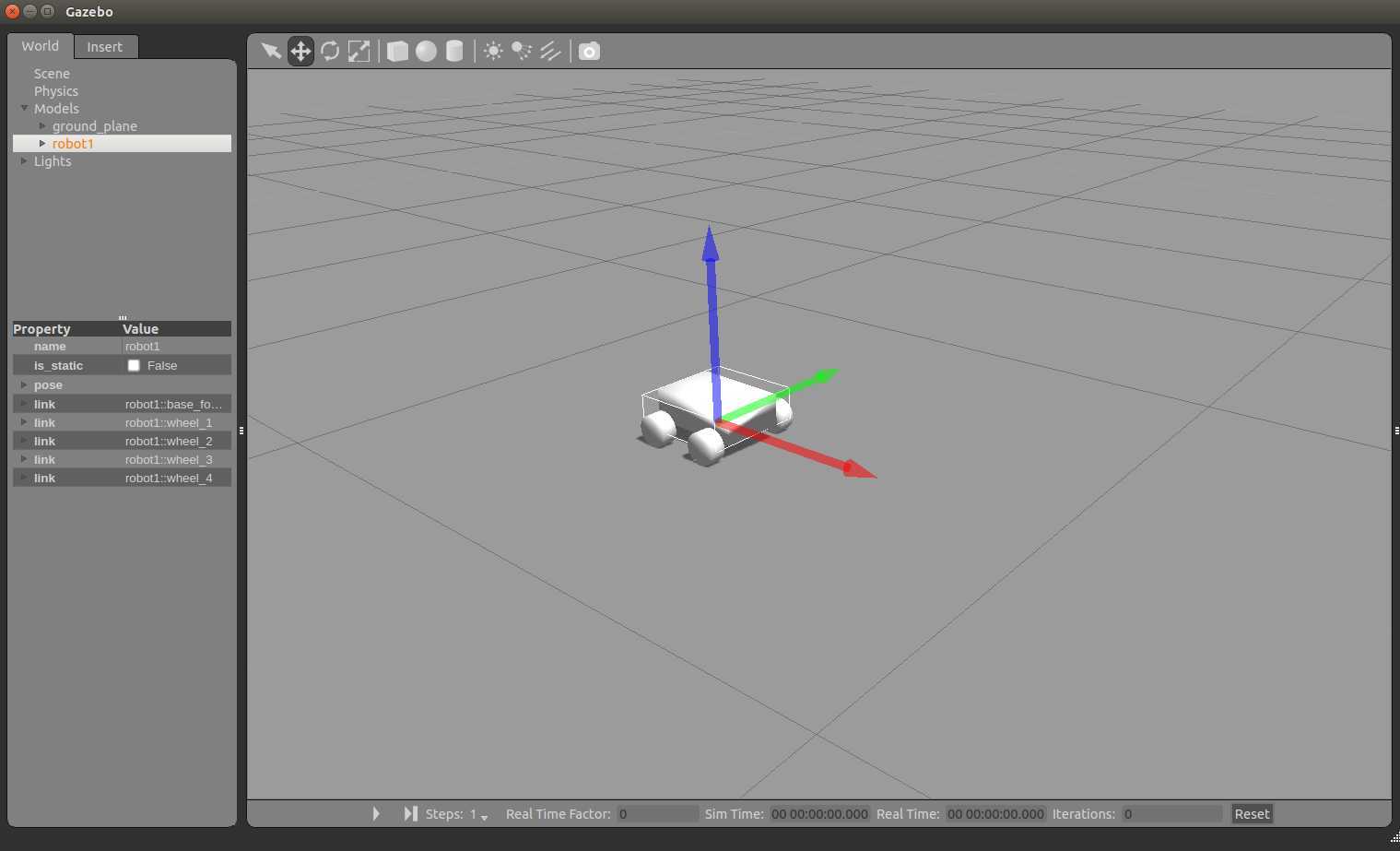Add a directional light
Viewport: 1400px width, 851px height.
550,51
